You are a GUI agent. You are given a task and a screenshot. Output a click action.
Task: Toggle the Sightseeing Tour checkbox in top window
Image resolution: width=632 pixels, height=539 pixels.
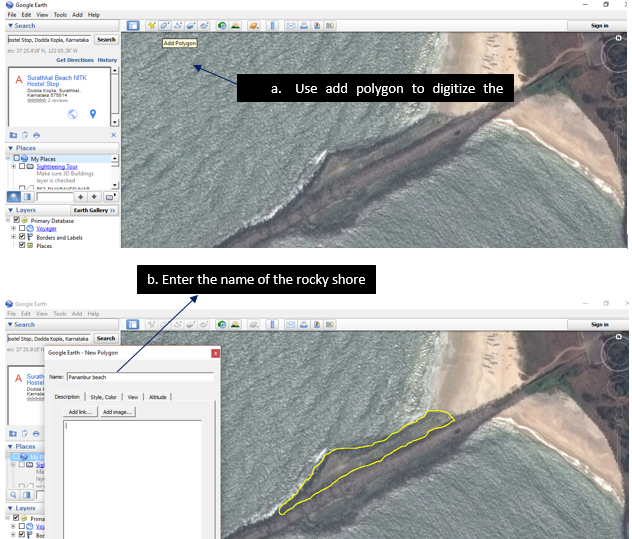coord(22,166)
